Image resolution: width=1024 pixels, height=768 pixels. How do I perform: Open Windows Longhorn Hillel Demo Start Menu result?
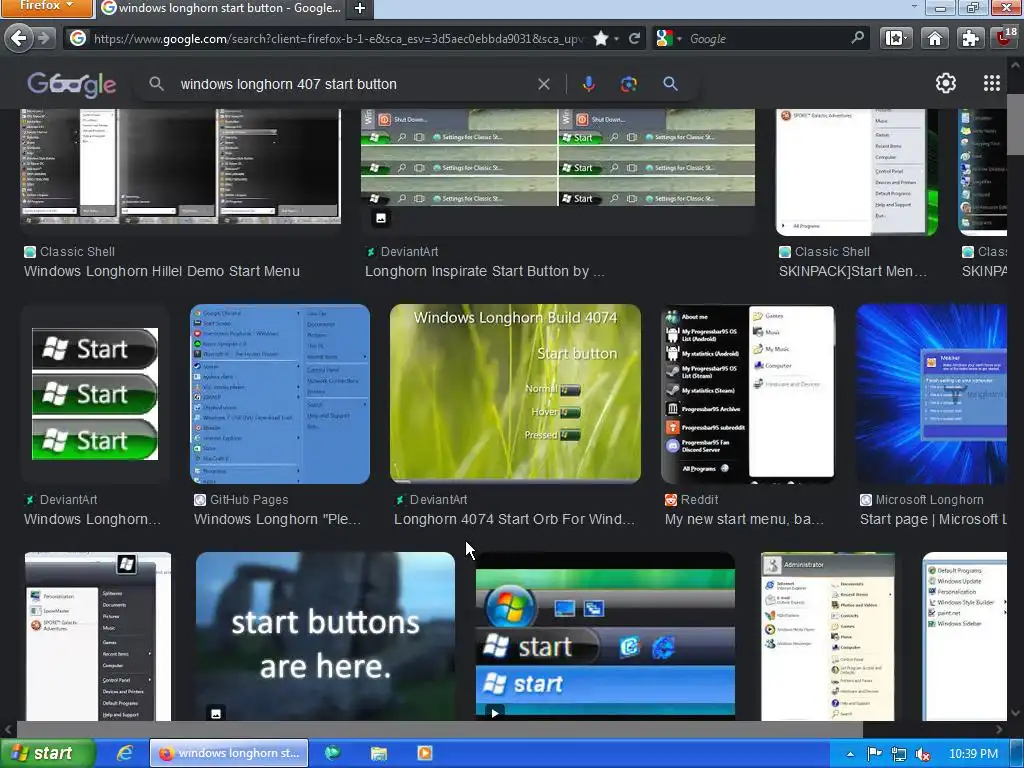pyautogui.click(x=162, y=271)
